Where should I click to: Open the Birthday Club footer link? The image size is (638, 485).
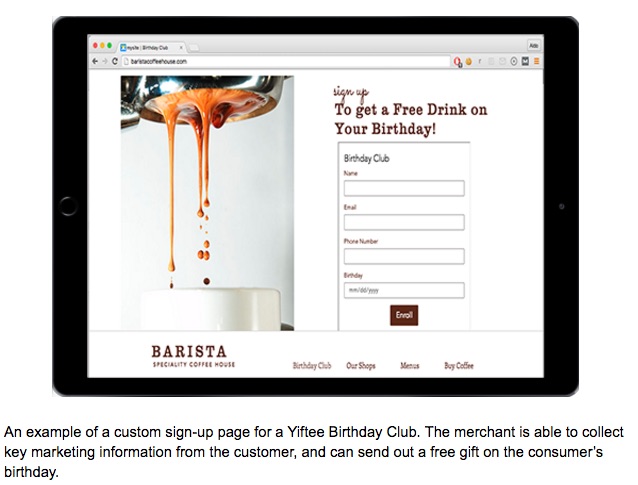coord(312,366)
